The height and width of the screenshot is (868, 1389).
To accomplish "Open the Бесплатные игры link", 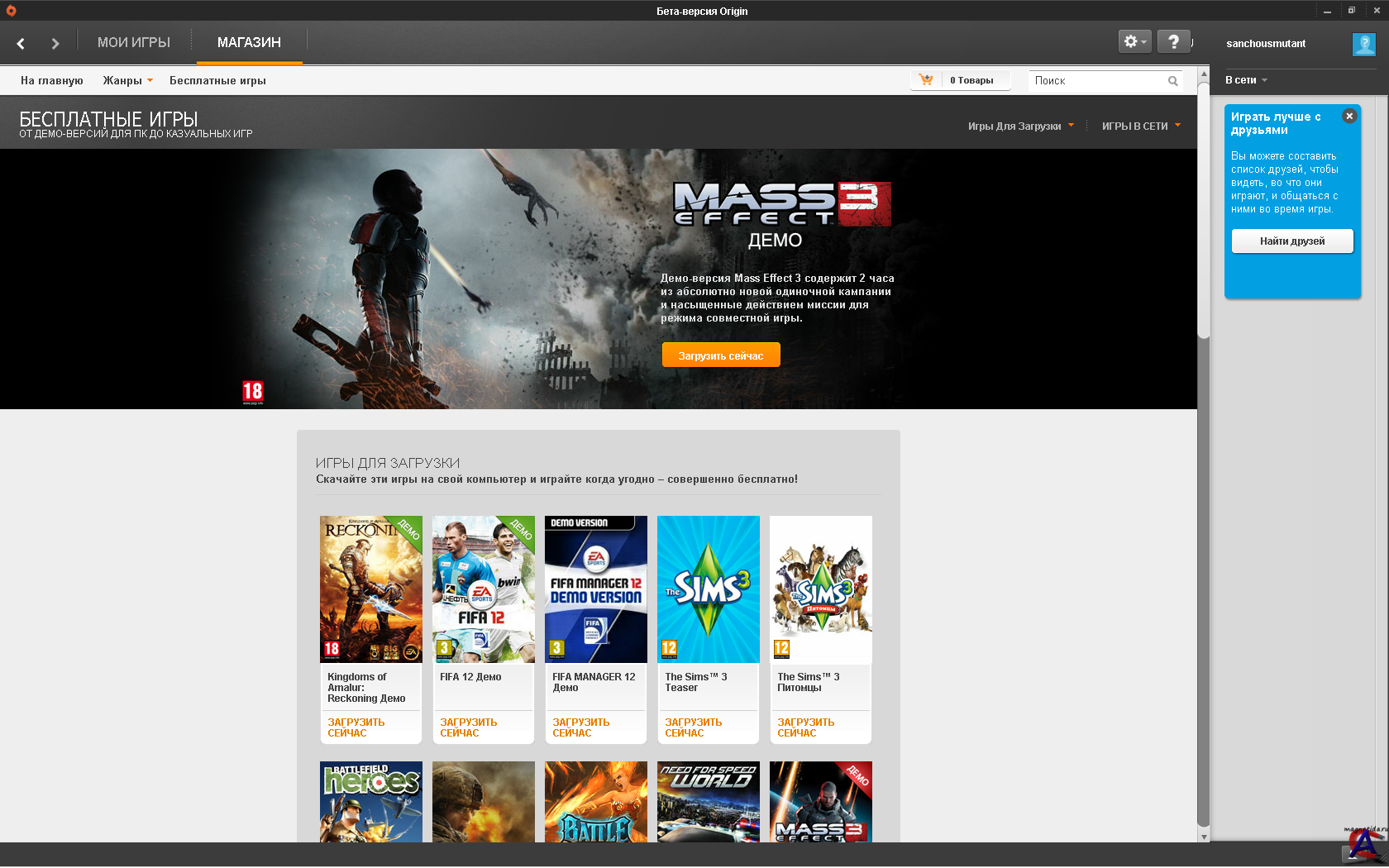I will 217,81.
